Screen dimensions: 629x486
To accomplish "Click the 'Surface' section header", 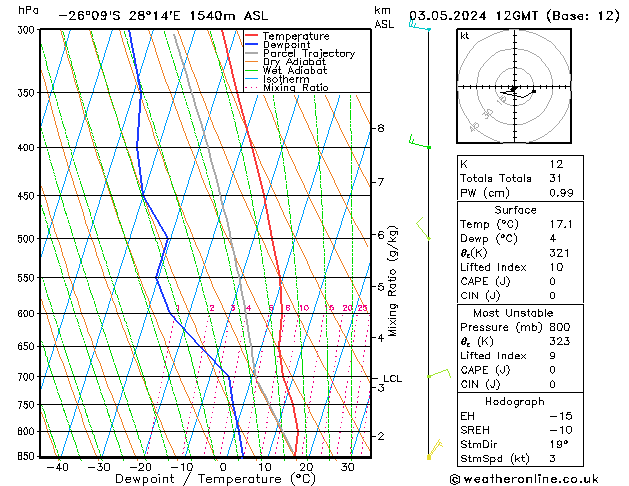I will click(x=515, y=210).
